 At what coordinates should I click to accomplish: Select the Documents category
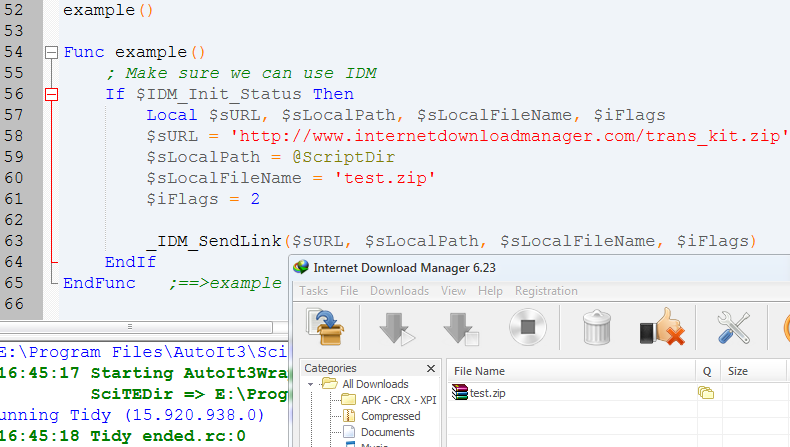click(x=387, y=432)
